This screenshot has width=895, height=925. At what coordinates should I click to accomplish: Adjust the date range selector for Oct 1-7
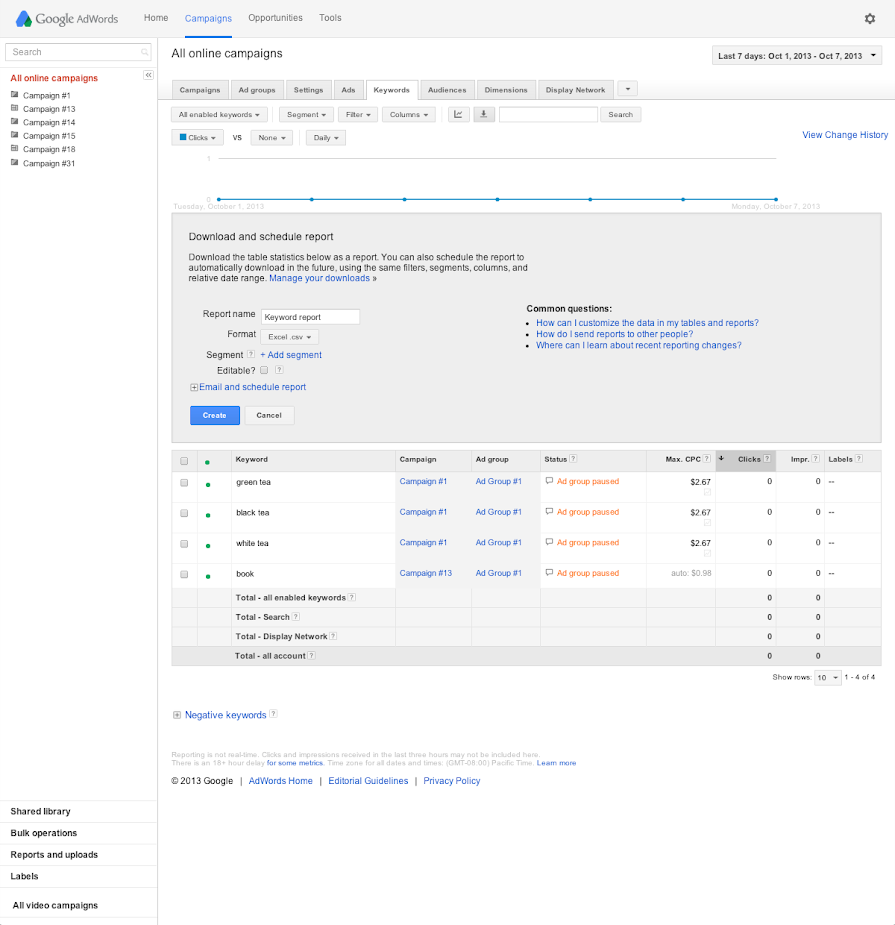click(x=796, y=55)
